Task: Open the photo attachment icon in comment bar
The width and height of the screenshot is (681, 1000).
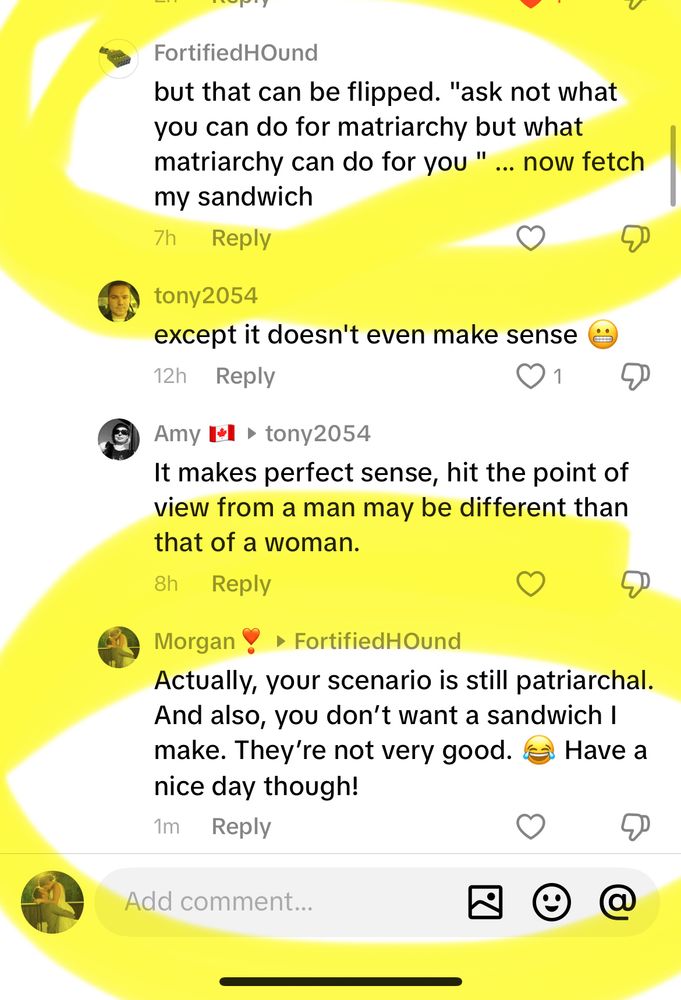Action: 486,901
